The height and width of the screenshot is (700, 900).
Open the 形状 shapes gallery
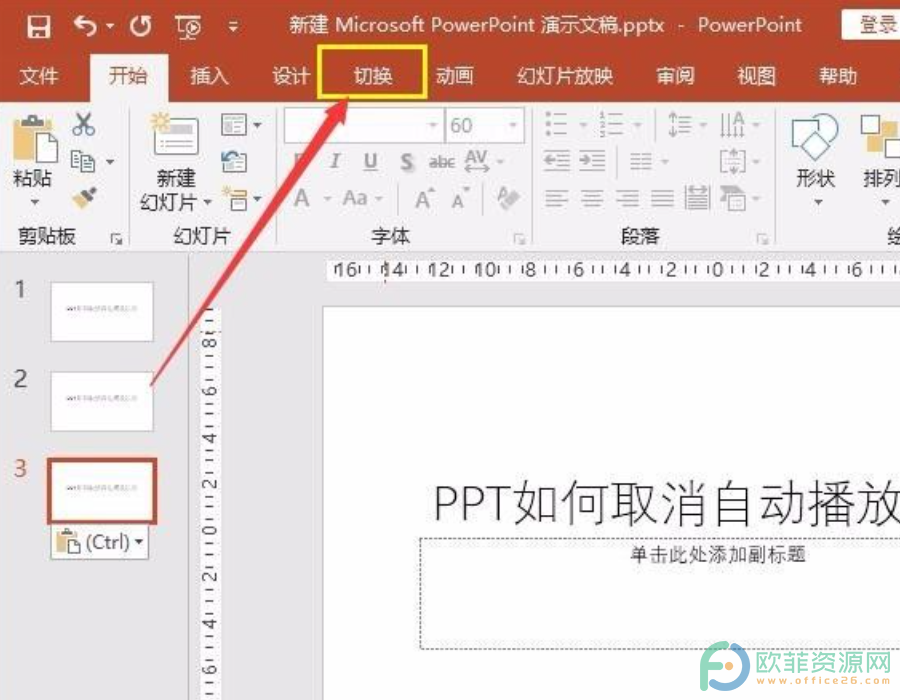815,161
